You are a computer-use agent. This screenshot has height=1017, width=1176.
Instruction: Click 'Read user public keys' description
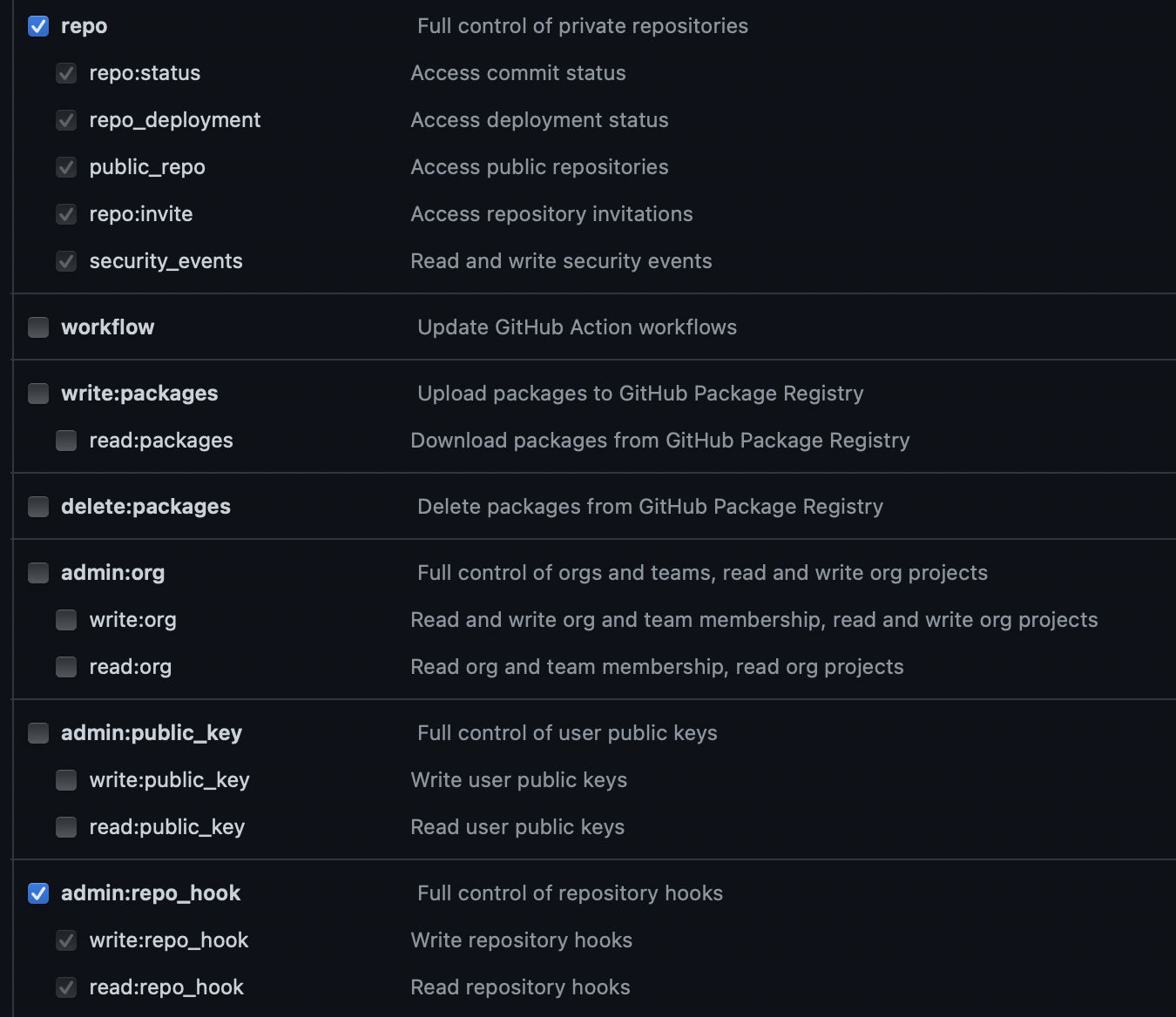click(518, 827)
